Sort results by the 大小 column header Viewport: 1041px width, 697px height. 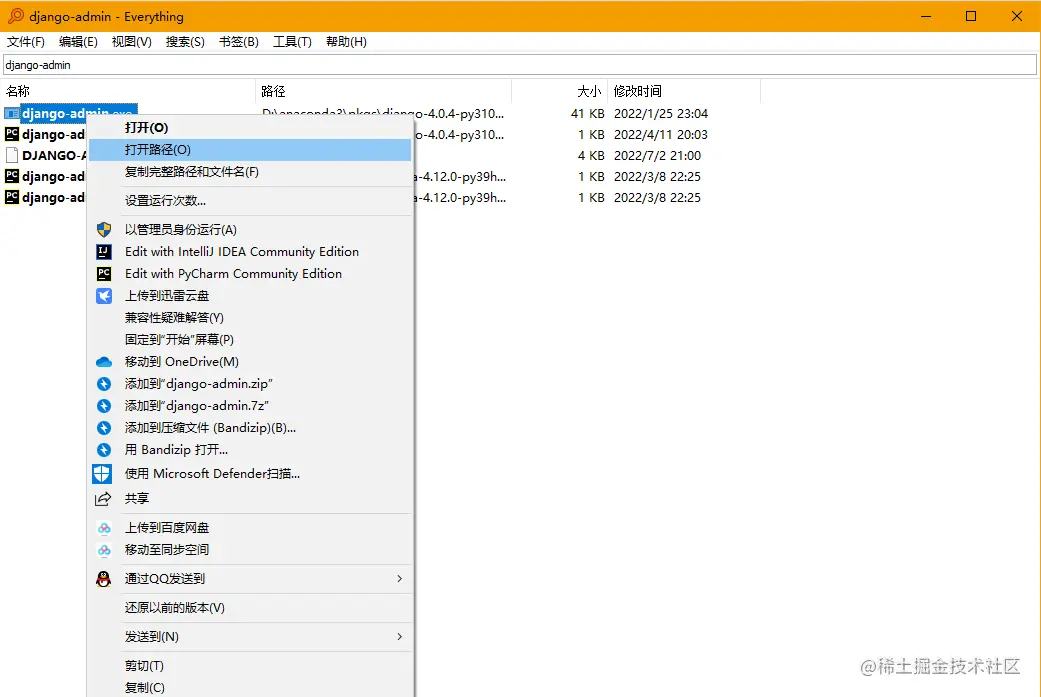click(x=560, y=91)
